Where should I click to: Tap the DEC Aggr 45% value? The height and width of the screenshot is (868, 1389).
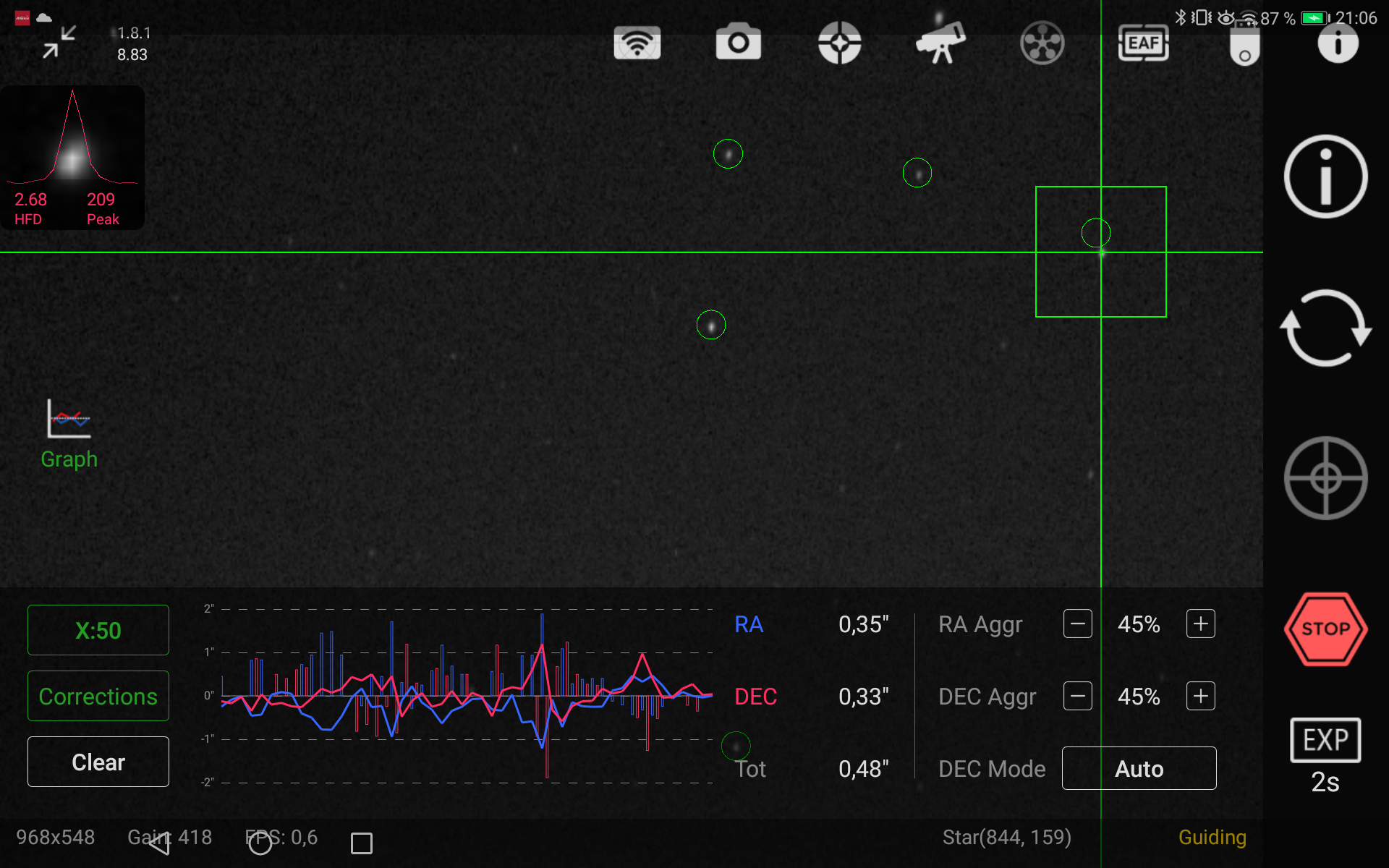1139,697
